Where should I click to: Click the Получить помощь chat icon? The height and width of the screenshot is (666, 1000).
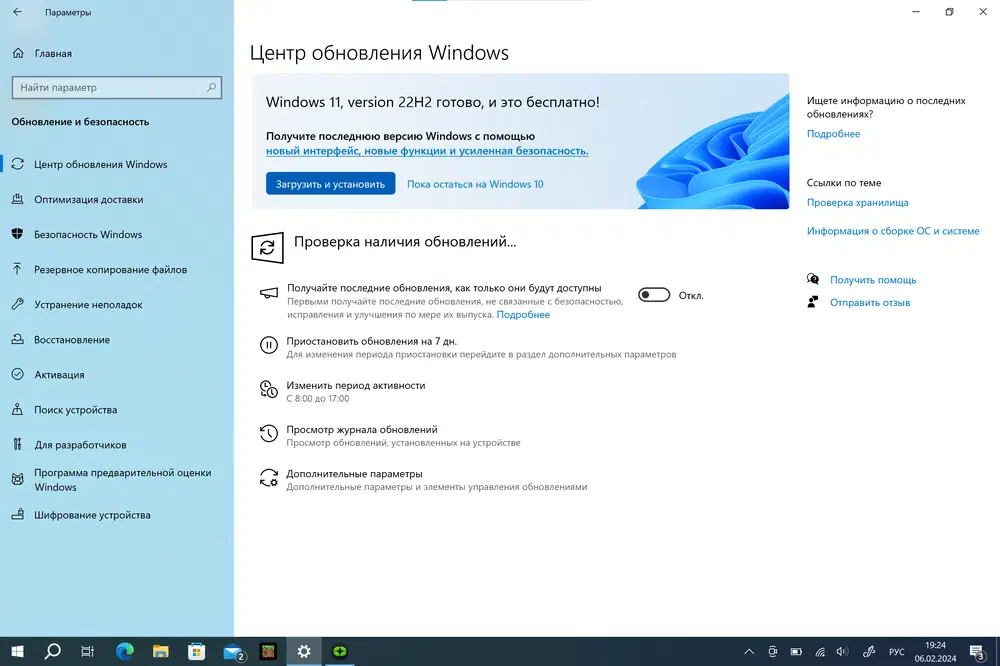812,279
